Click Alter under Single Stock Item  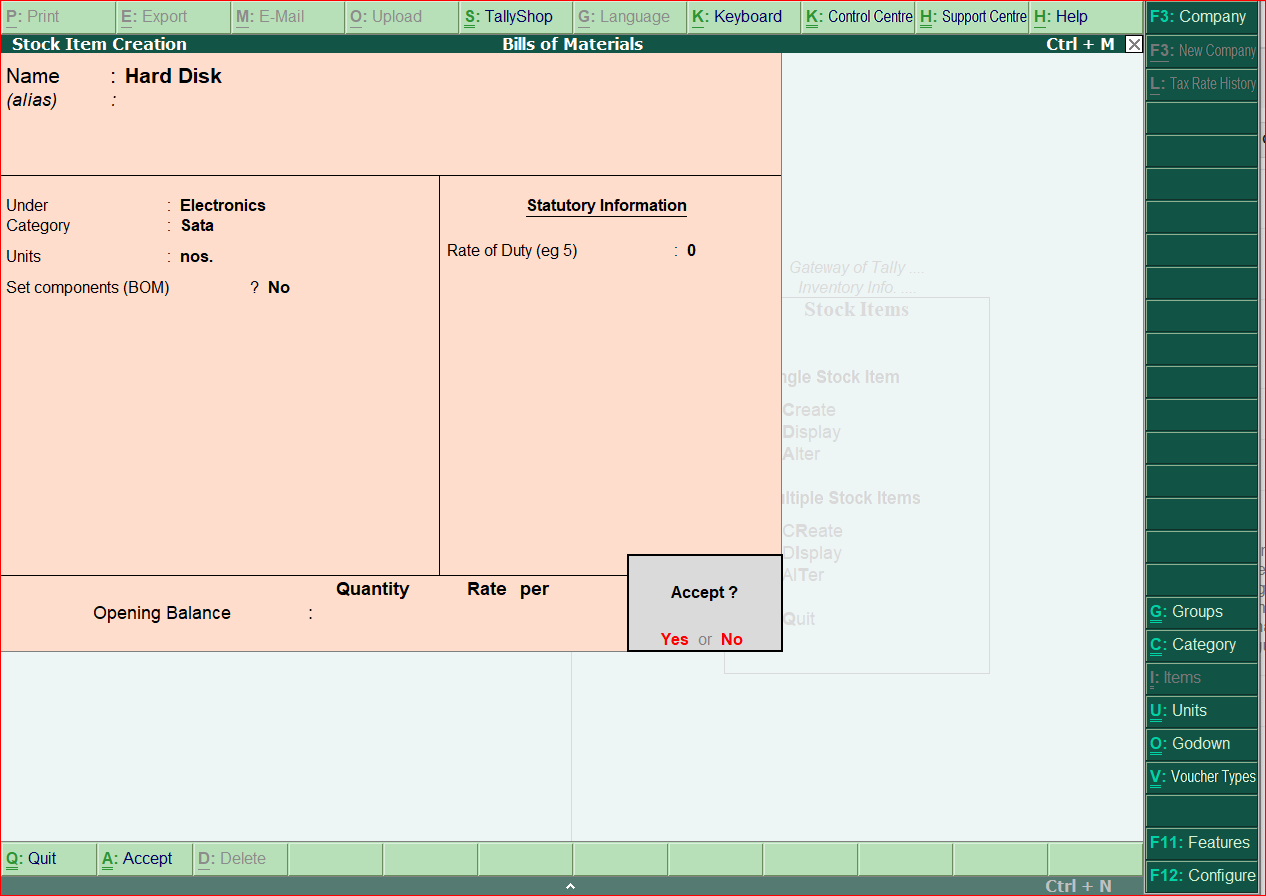click(x=801, y=454)
